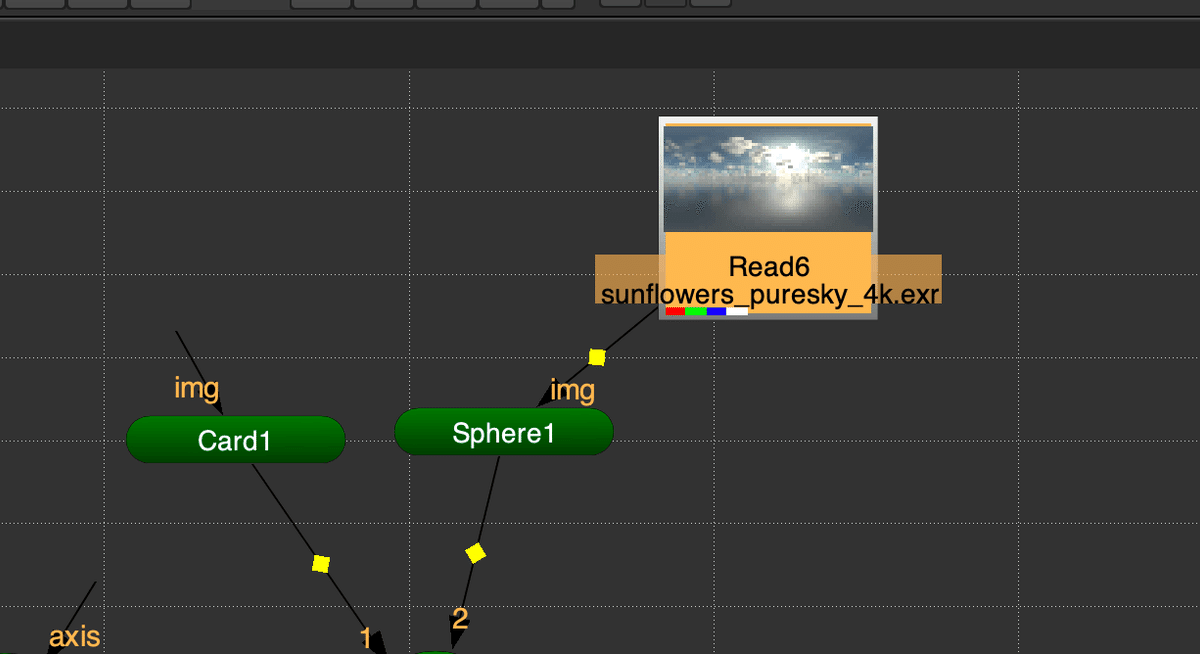Select the Card1 geometry node
Image resolution: width=1200 pixels, height=654 pixels.
(235, 439)
